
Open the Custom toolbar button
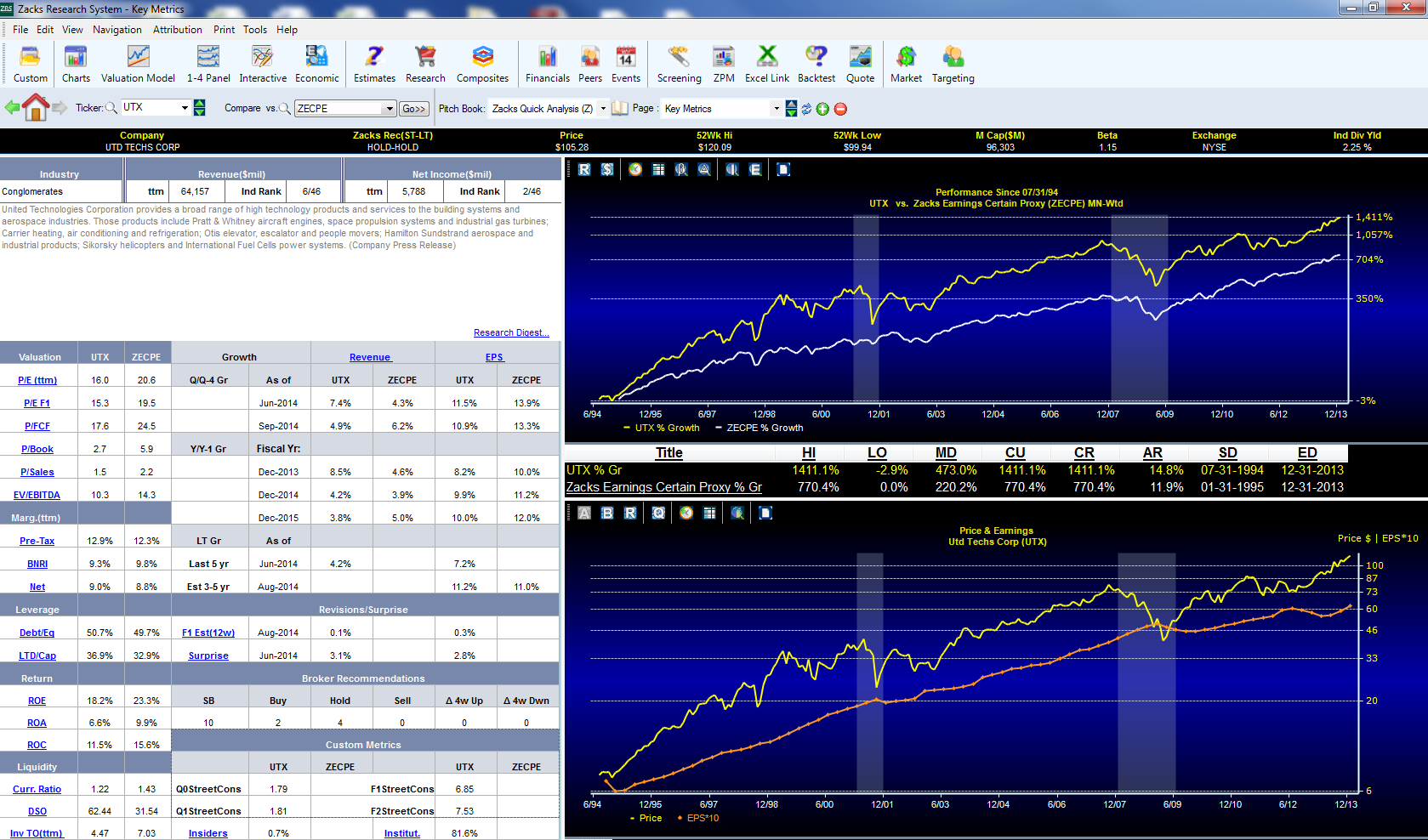coord(30,64)
